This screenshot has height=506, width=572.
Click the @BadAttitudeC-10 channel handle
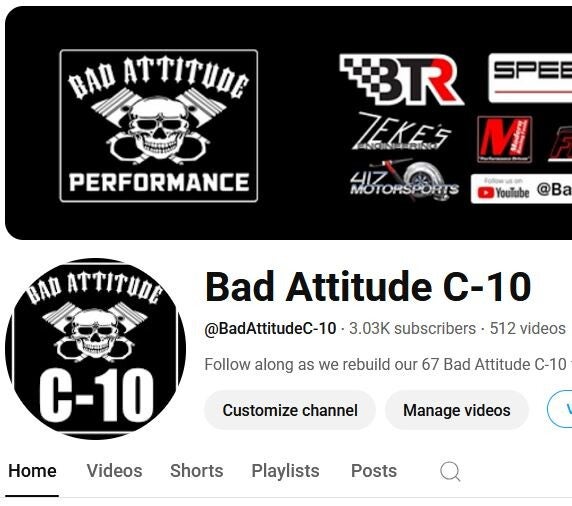point(270,328)
